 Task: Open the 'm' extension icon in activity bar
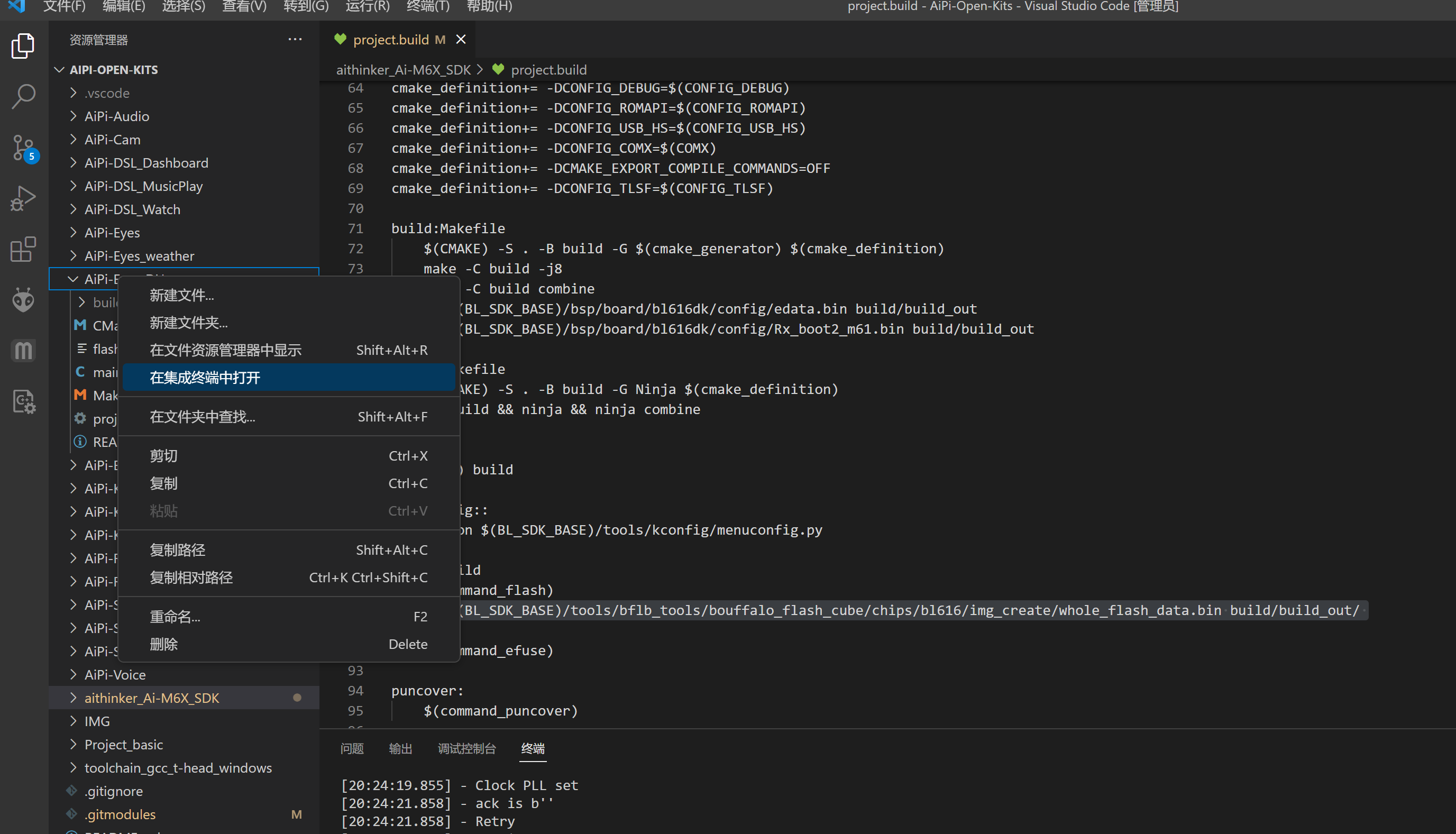click(23, 350)
